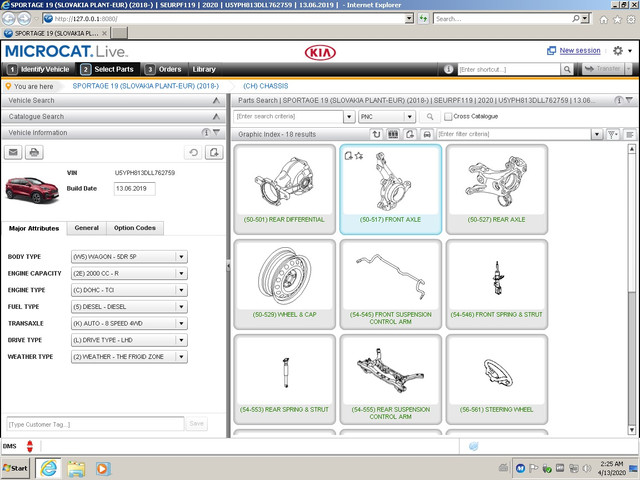Image resolution: width=640 pixels, height=480 pixels.
Task: Click the add note icon in Vehicle Information
Action: 214,152
